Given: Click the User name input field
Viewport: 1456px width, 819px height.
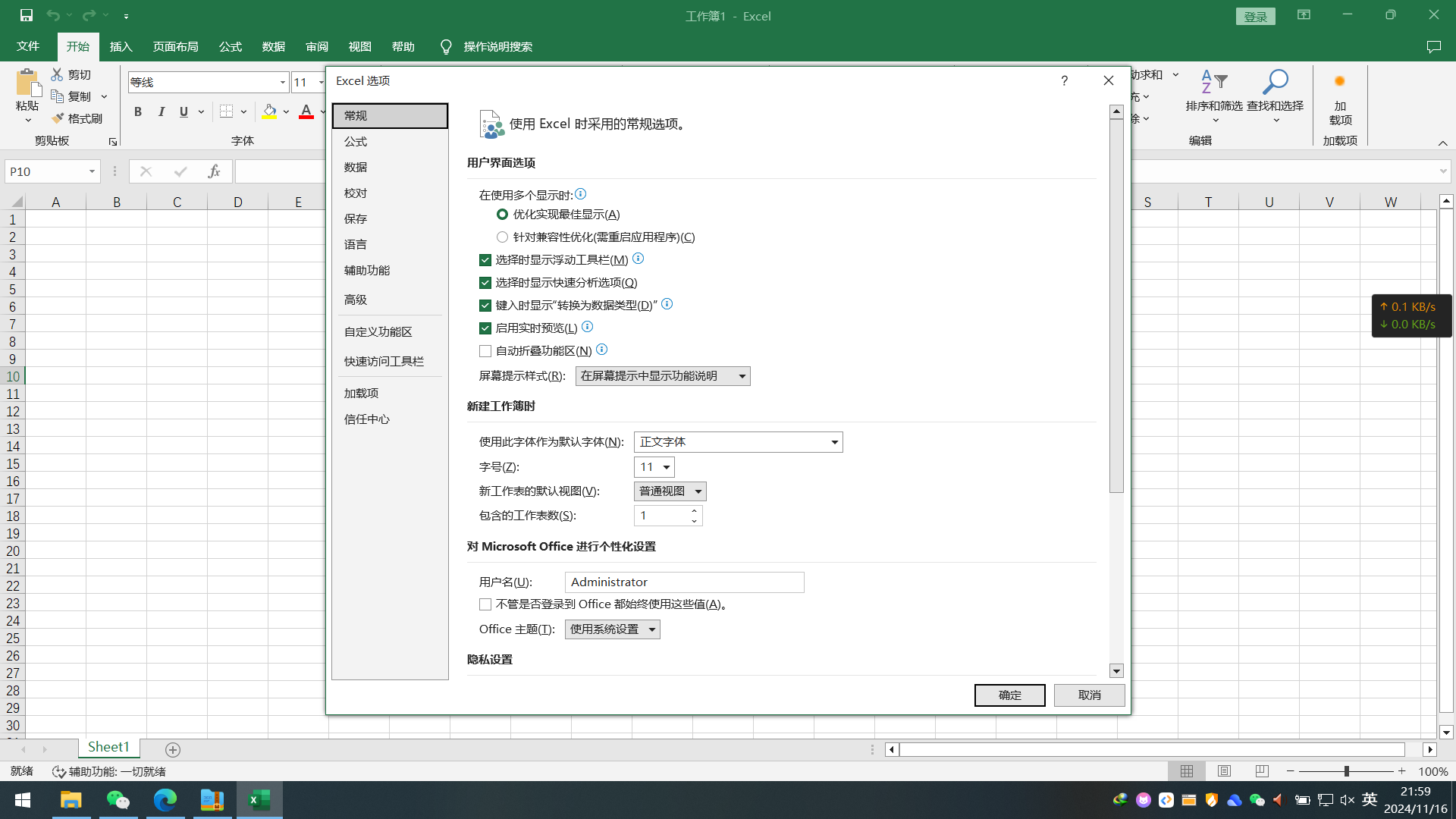Looking at the screenshot, I should tap(684, 582).
